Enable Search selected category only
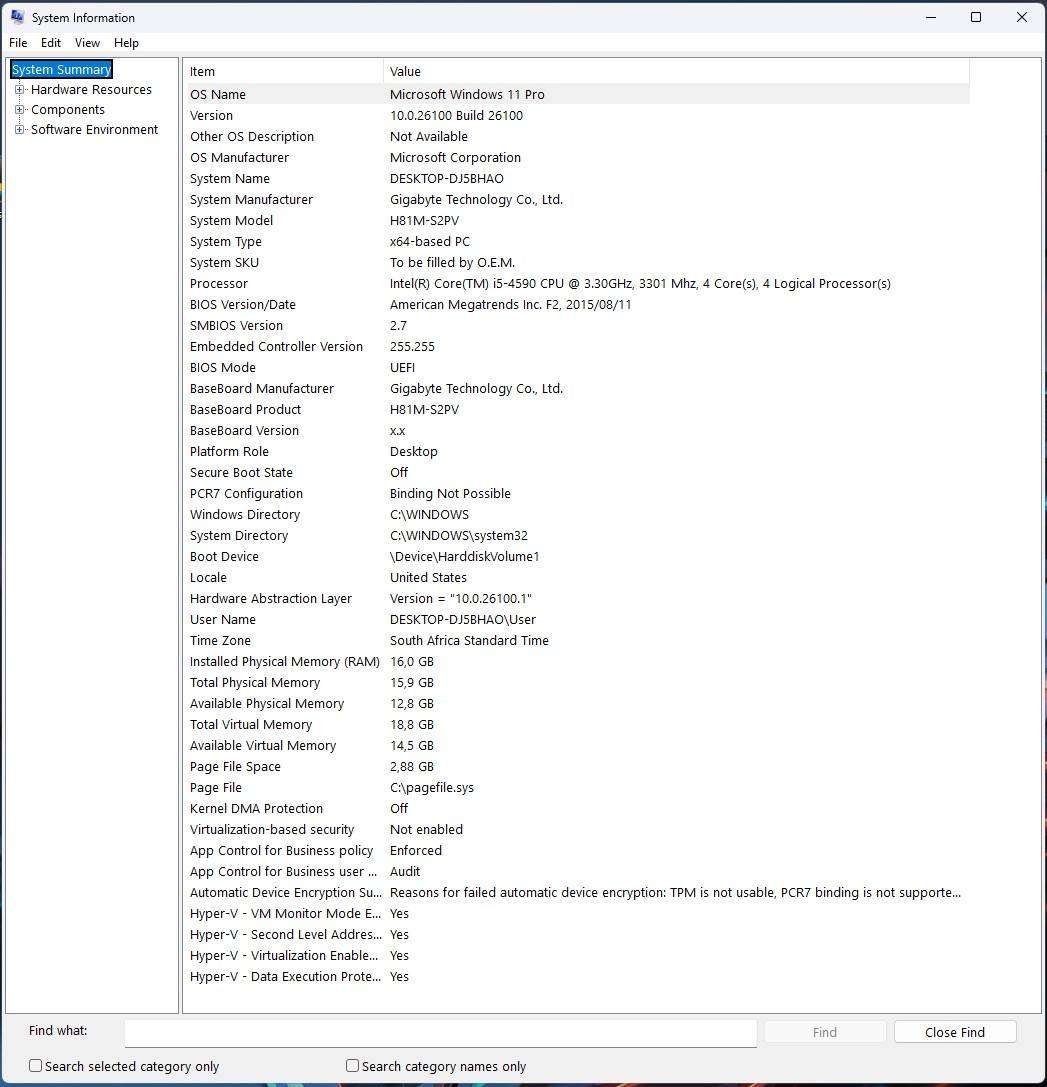This screenshot has width=1047, height=1087. point(35,1066)
